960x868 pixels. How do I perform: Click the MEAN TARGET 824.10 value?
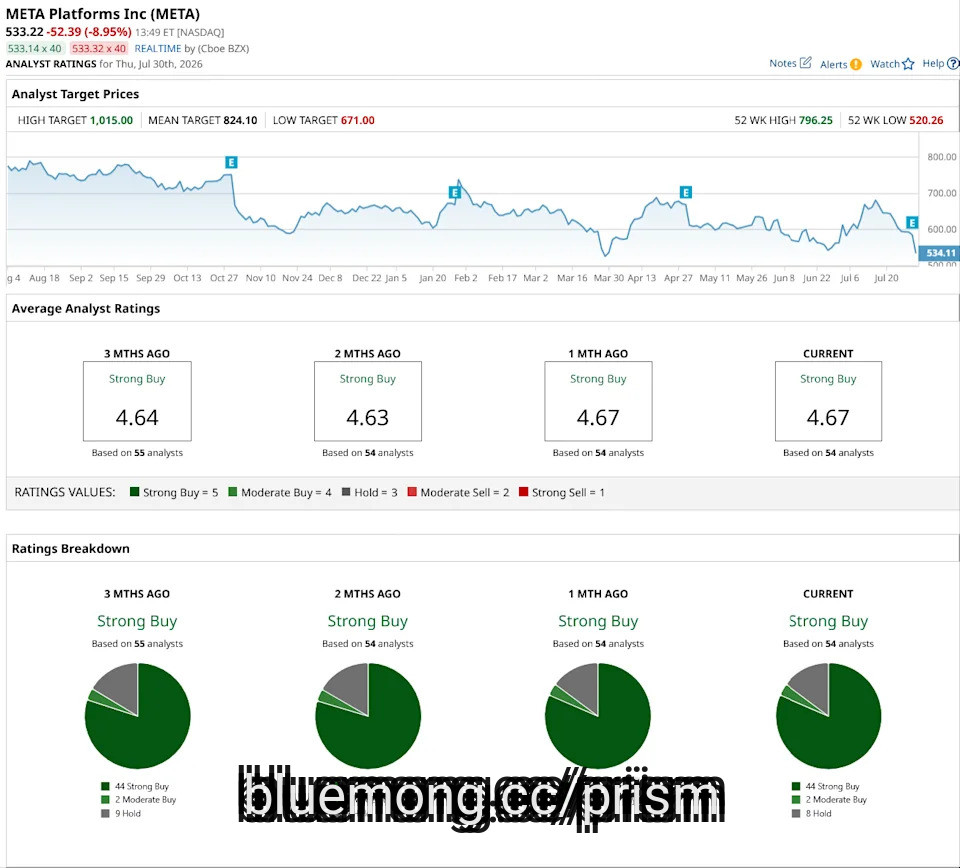tap(240, 121)
